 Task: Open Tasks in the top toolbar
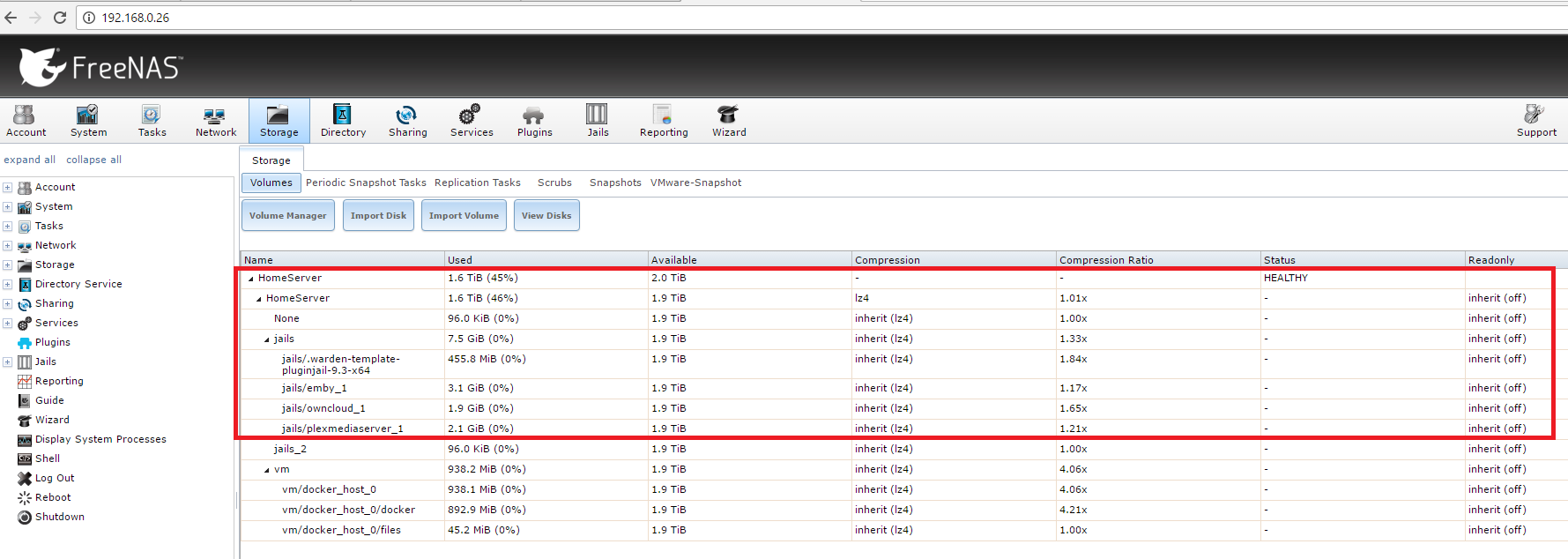pos(152,121)
